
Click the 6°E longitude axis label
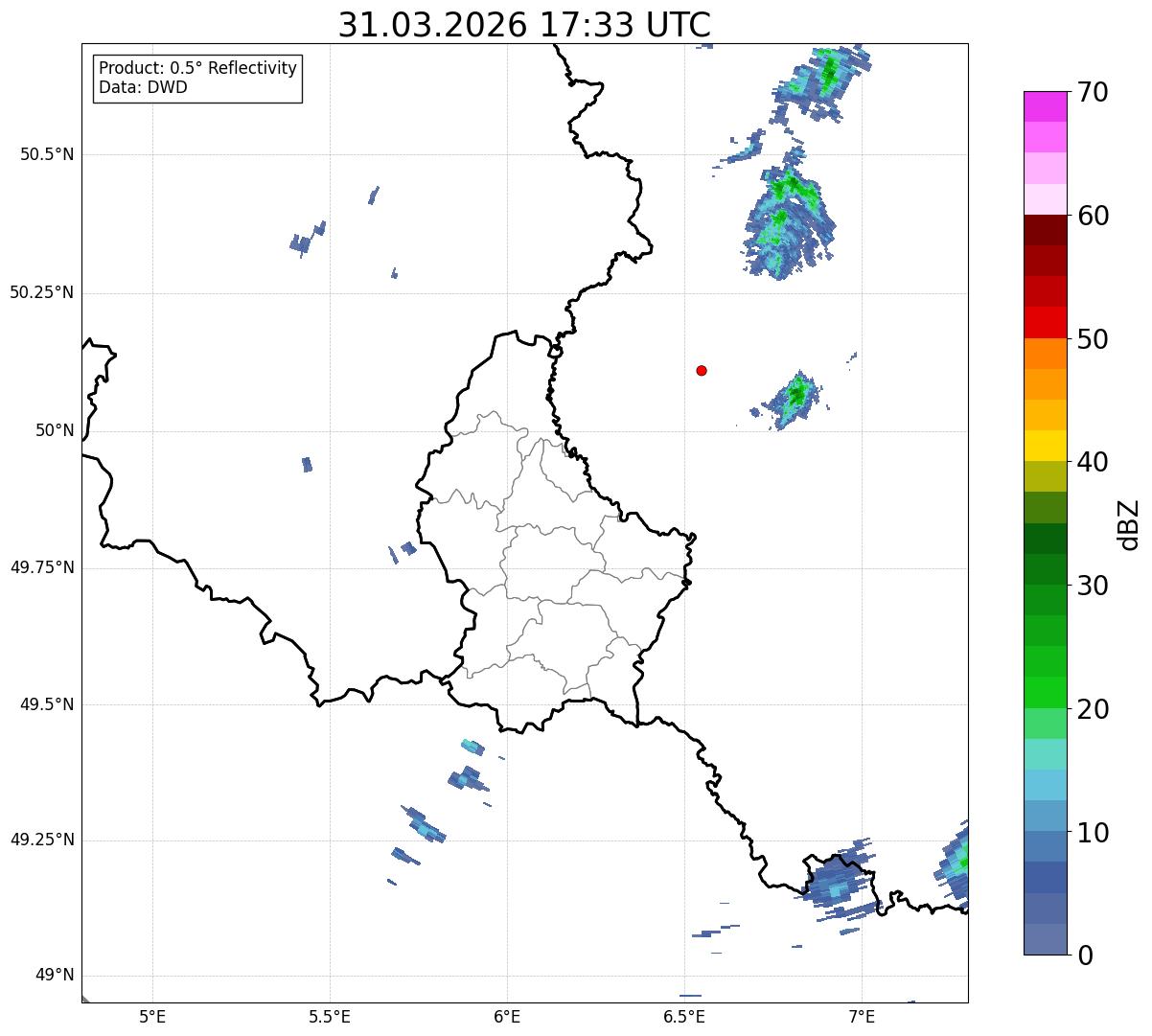507,1016
